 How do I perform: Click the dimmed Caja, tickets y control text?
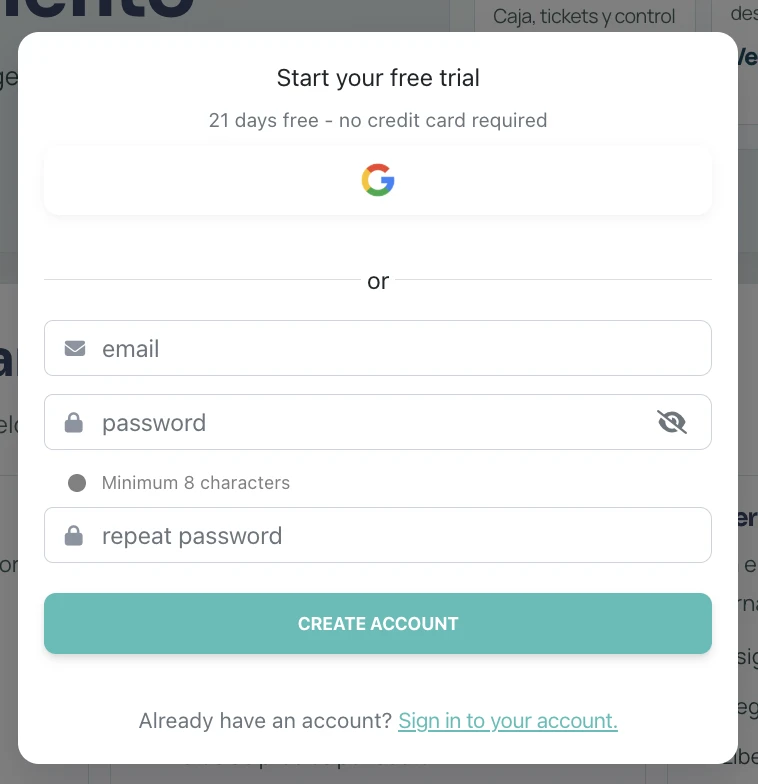click(584, 16)
